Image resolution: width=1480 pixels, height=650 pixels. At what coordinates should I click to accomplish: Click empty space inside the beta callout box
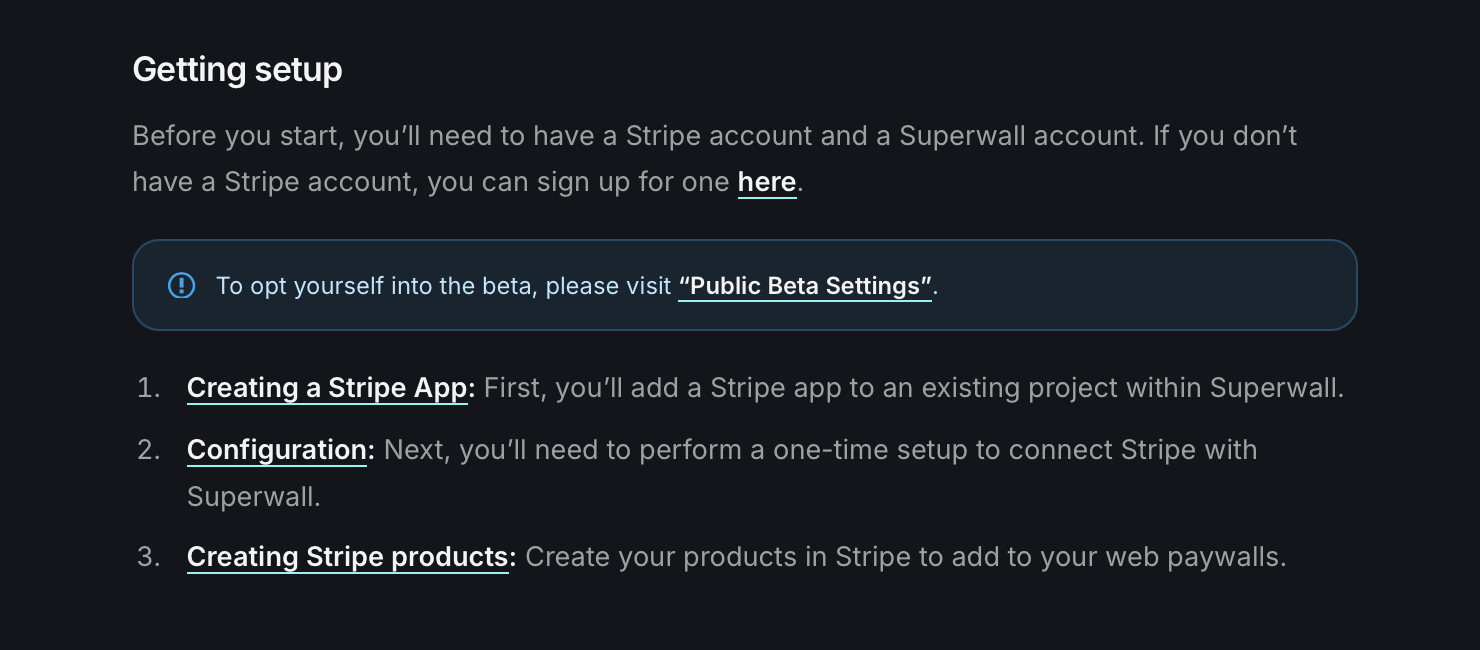[1150, 286]
